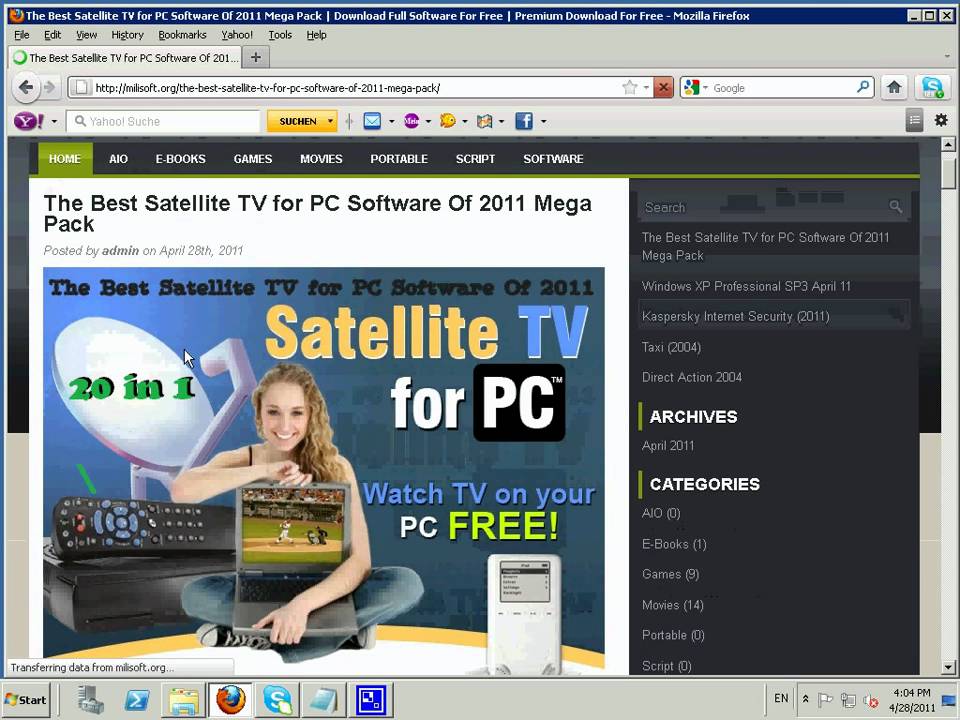Viewport: 960px width, 720px height.
Task: Click the admin author link
Action: coord(120,250)
